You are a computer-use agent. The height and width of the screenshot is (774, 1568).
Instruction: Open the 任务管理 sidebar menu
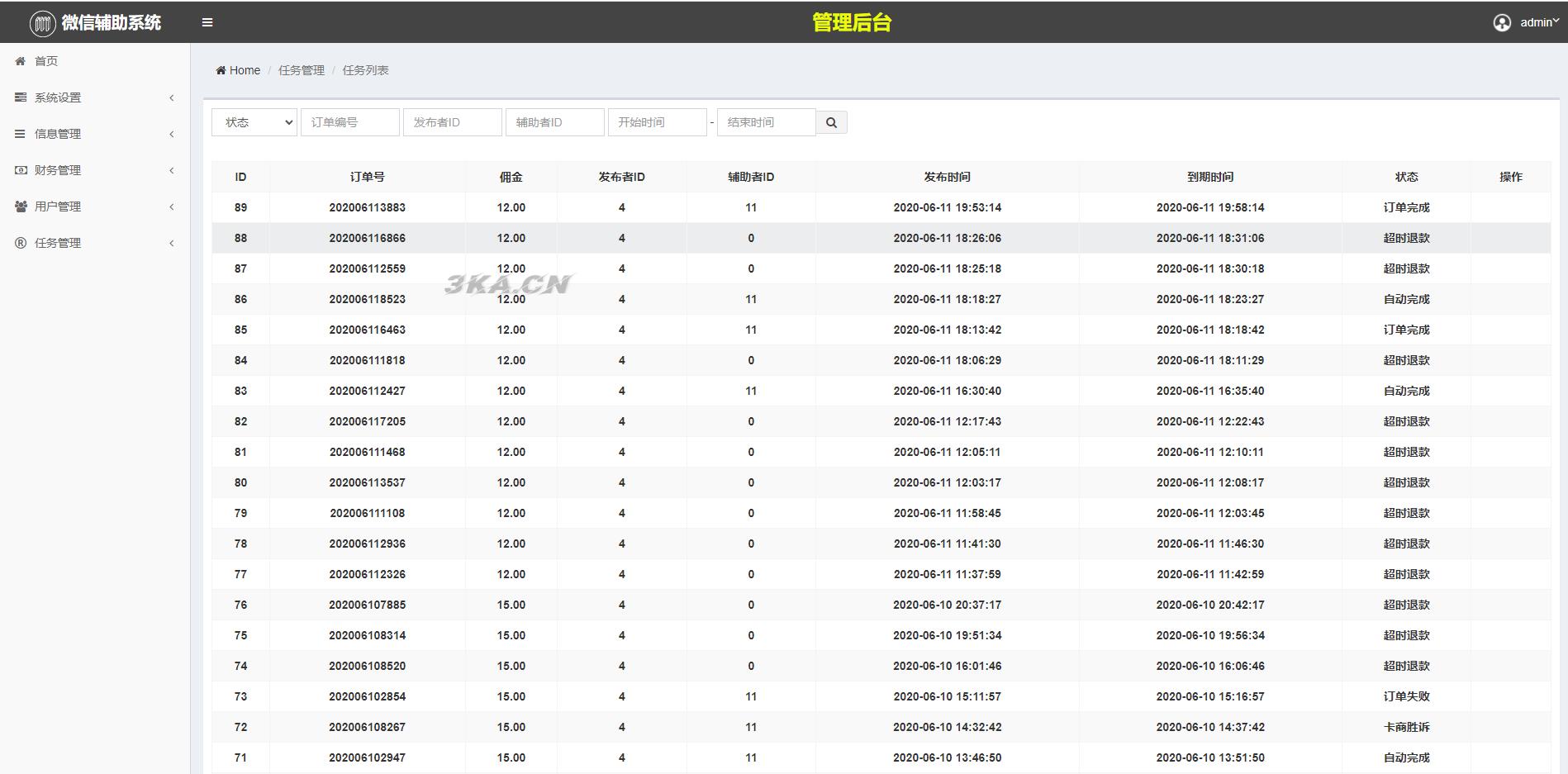[95, 243]
